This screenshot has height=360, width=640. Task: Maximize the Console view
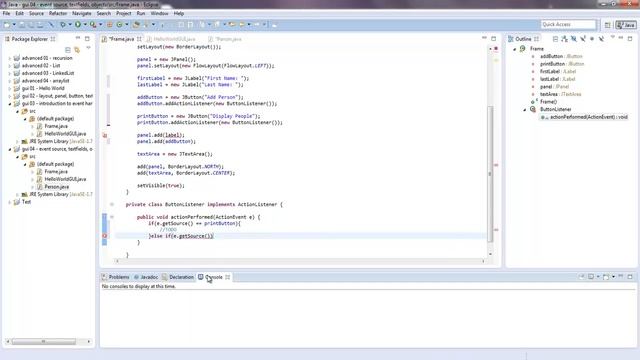(x=630, y=277)
